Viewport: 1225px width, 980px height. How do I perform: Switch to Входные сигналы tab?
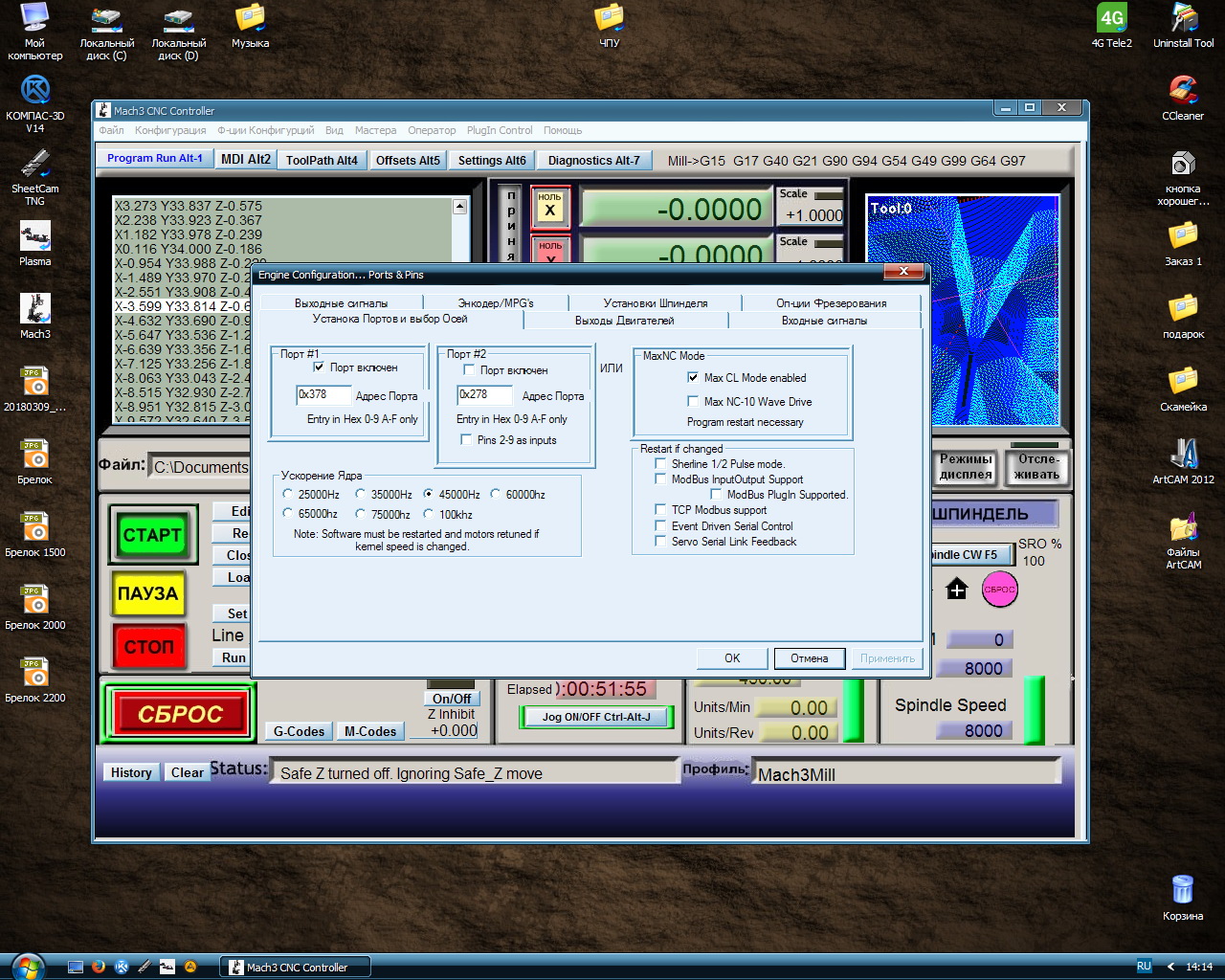point(824,321)
